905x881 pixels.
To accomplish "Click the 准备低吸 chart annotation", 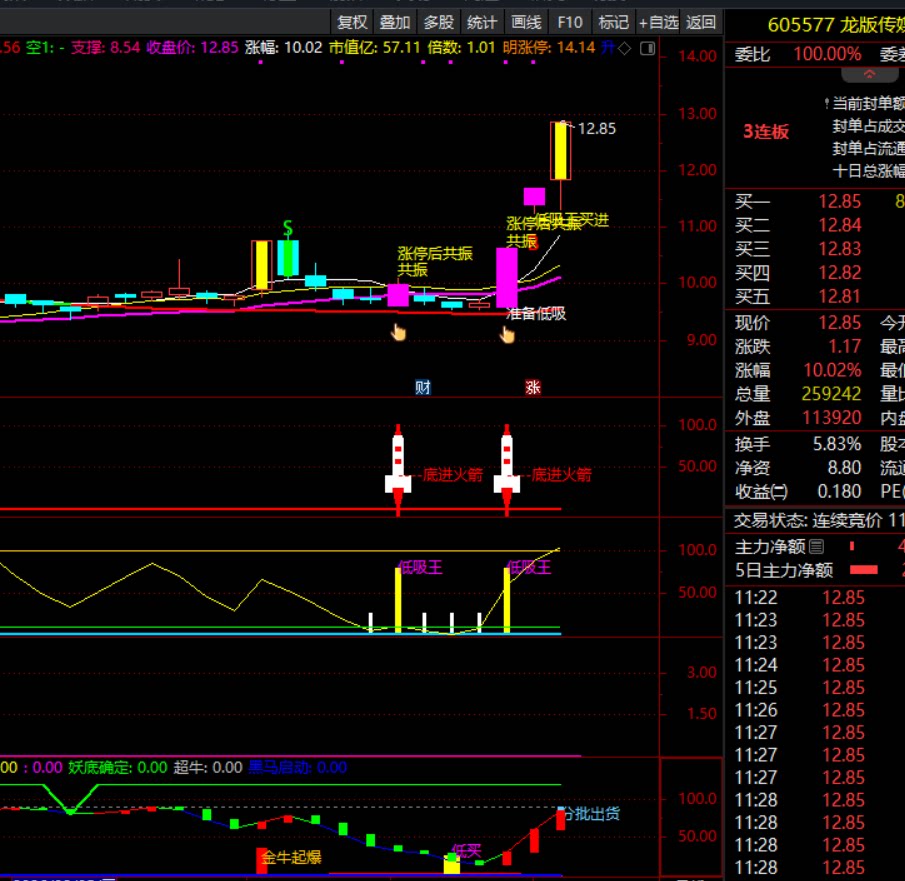I will tap(536, 314).
